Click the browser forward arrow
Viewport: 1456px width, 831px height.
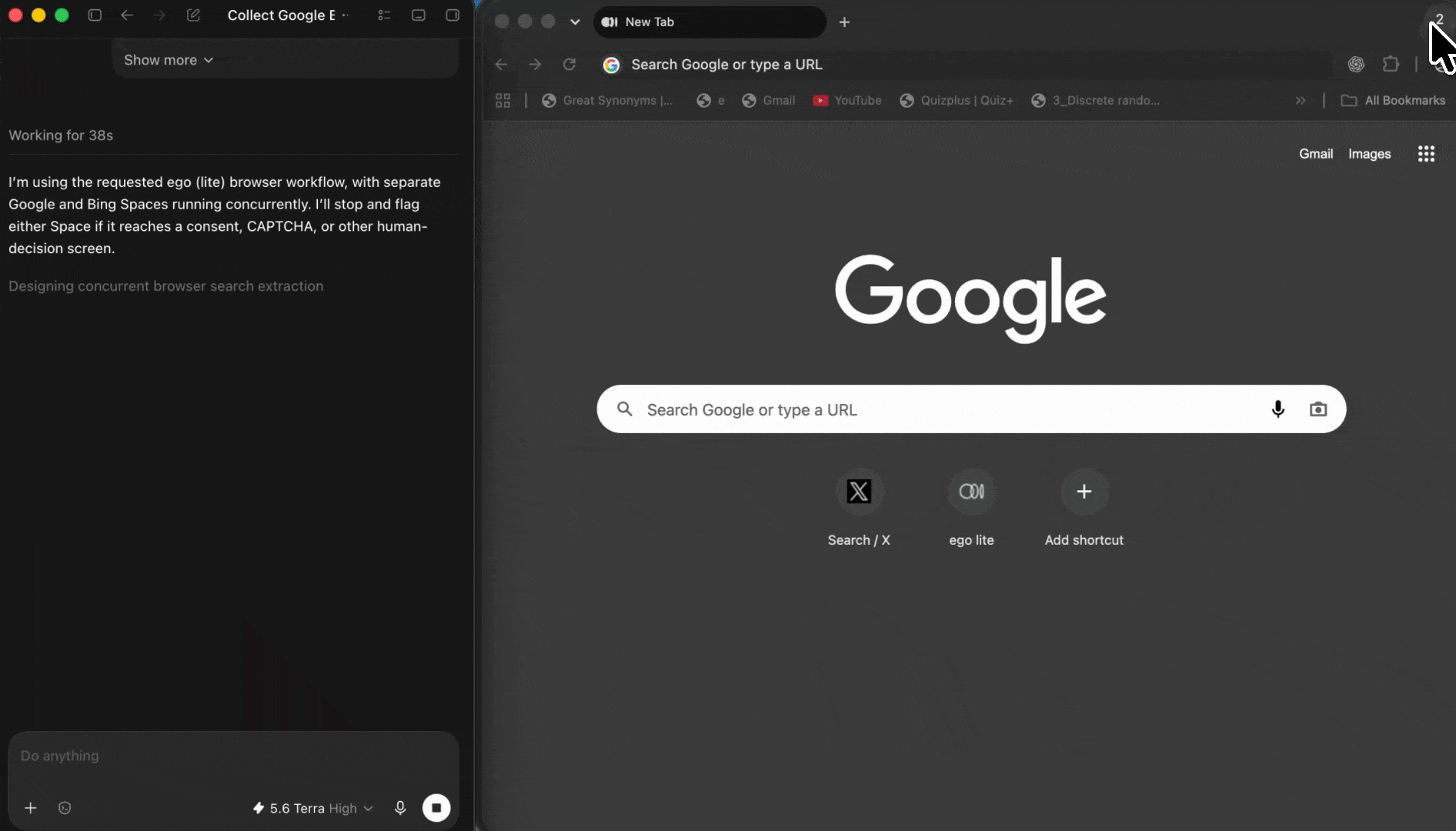point(535,65)
